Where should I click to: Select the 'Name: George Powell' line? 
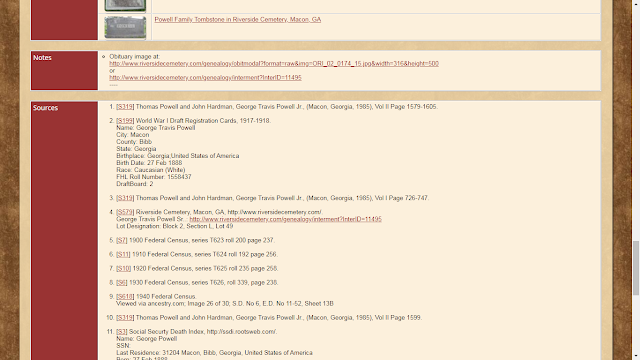pyautogui.click(x=147, y=339)
